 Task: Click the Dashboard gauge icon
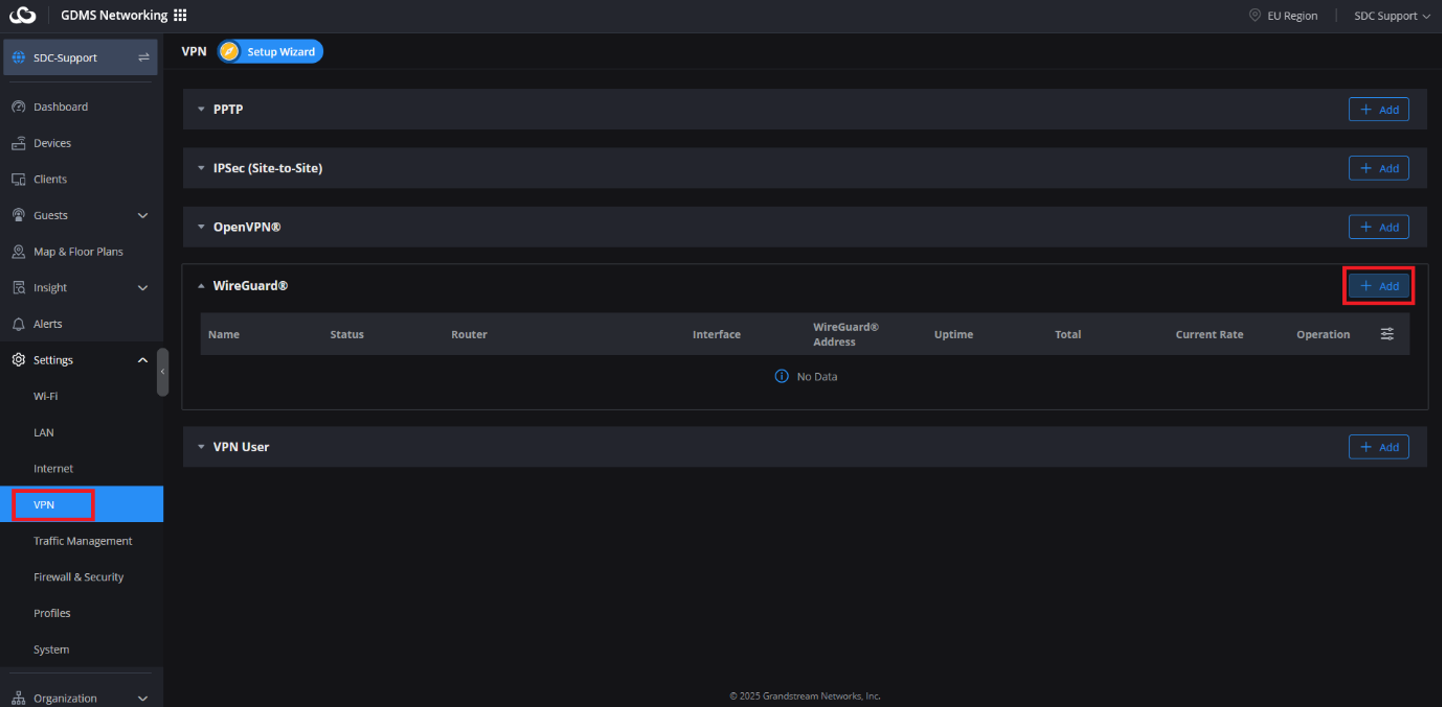pos(18,106)
